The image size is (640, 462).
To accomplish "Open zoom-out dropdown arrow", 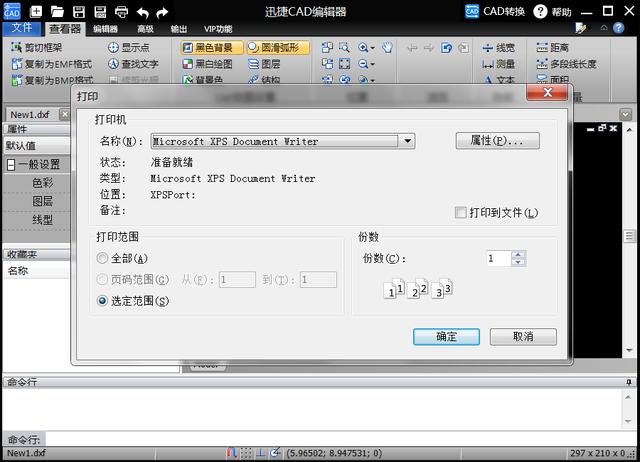I will pyautogui.click(x=372, y=64).
